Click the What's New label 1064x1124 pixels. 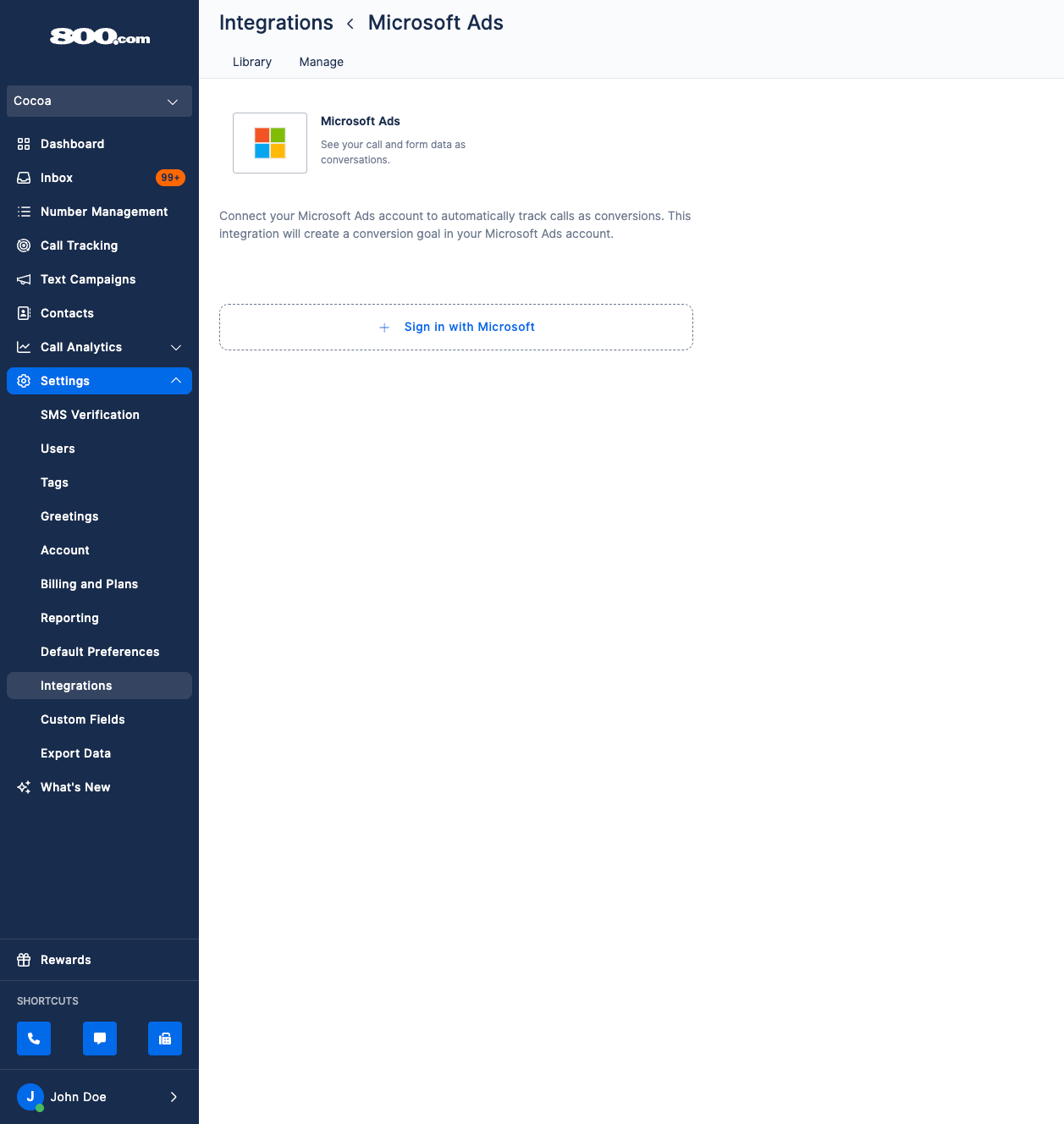[x=75, y=787]
